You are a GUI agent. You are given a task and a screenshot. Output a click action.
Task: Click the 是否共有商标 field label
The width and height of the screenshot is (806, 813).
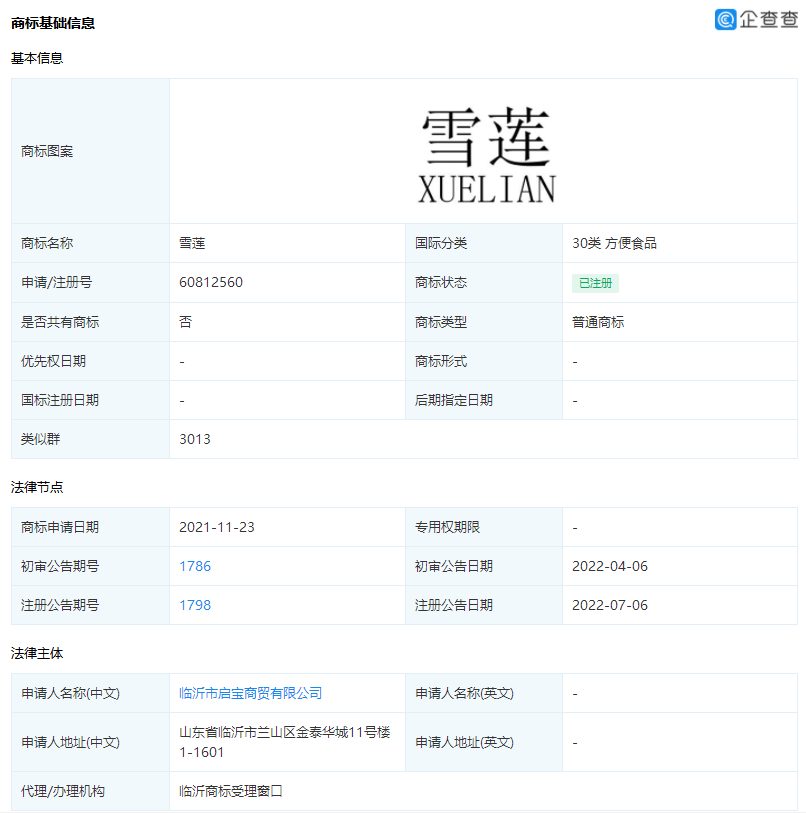[60, 322]
